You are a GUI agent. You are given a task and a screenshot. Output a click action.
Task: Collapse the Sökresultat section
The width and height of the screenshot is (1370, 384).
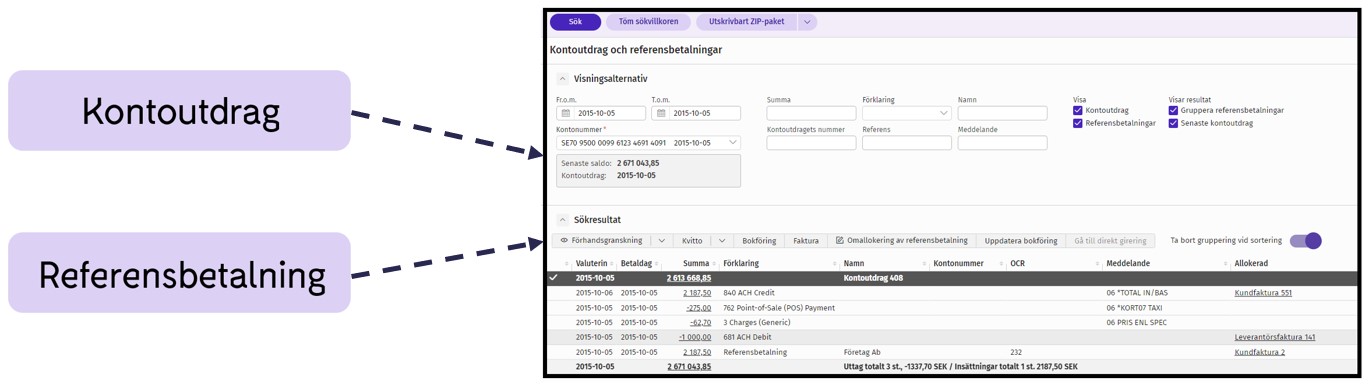pos(562,219)
